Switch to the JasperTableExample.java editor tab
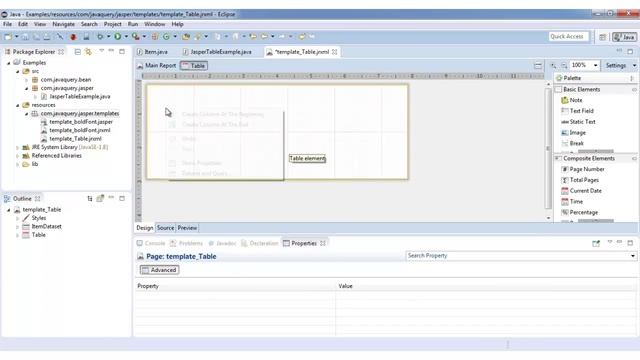640x360 pixels. pyautogui.click(x=217, y=52)
